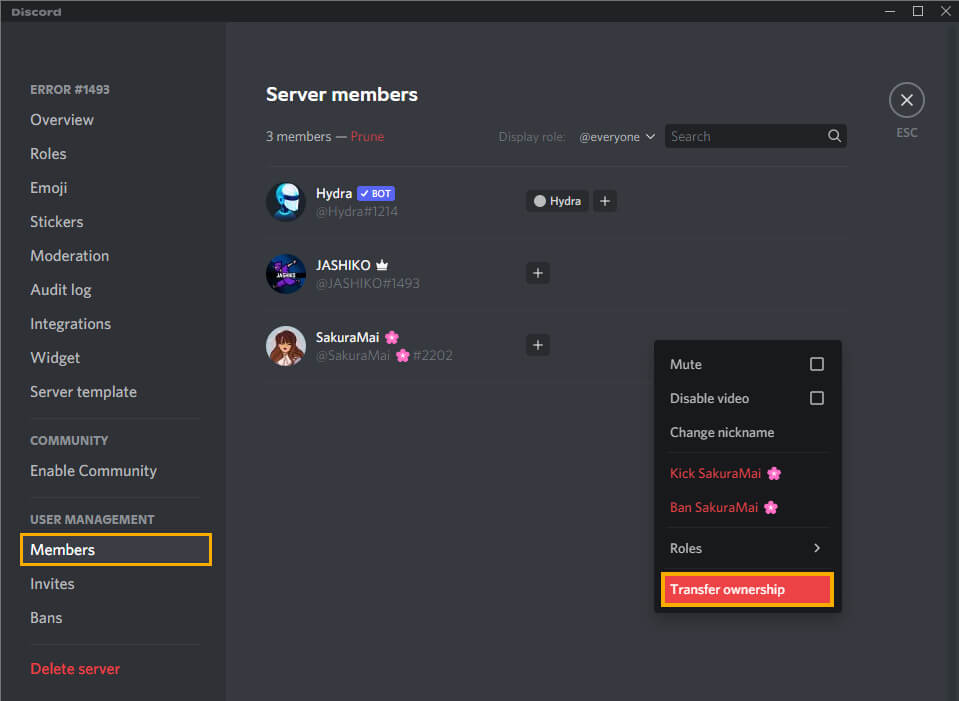Click the @JASHIKO#1493 username tag
The height and width of the screenshot is (701, 959).
tap(368, 283)
